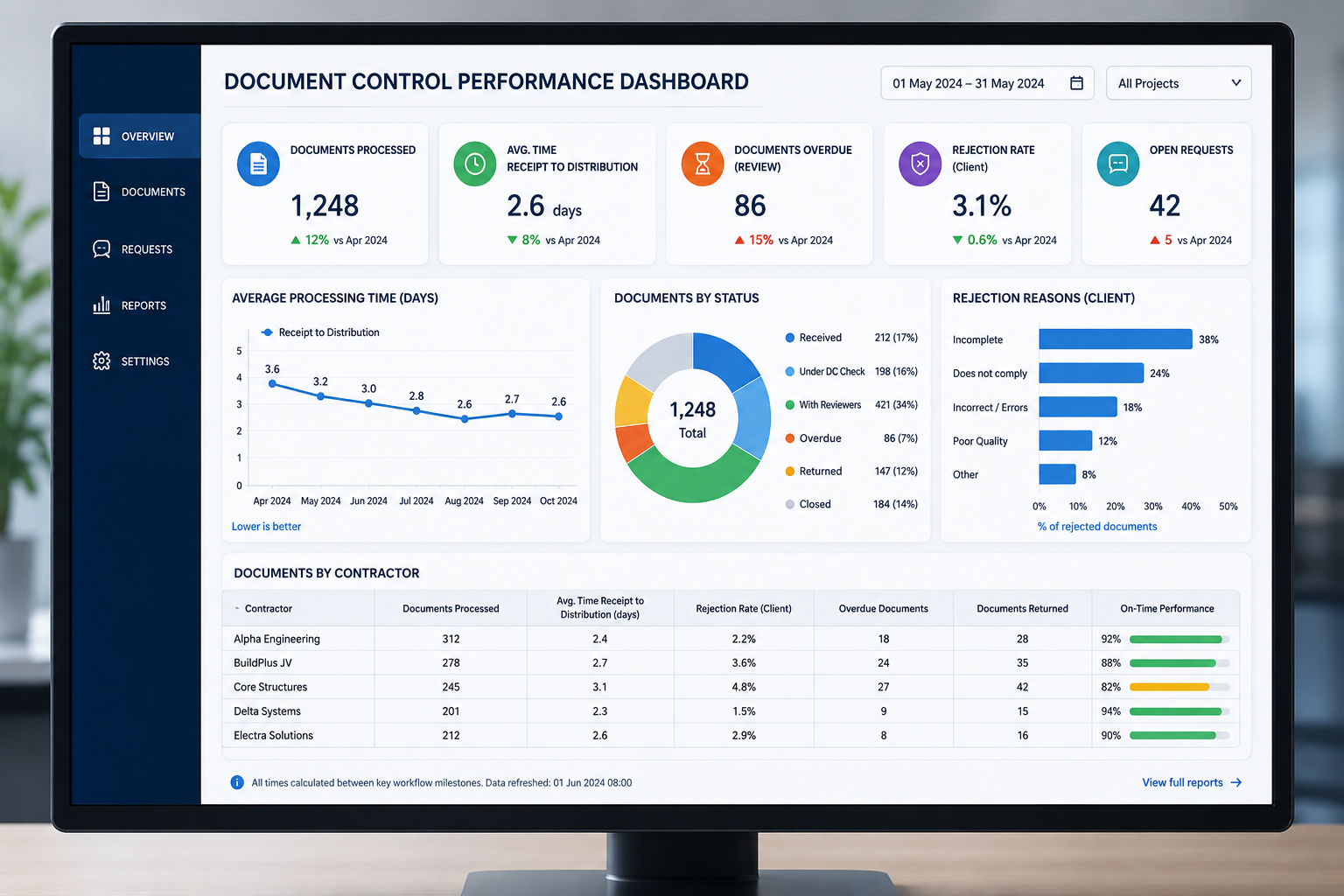
Task: Click the Closed gray legend dot
Action: (x=790, y=504)
